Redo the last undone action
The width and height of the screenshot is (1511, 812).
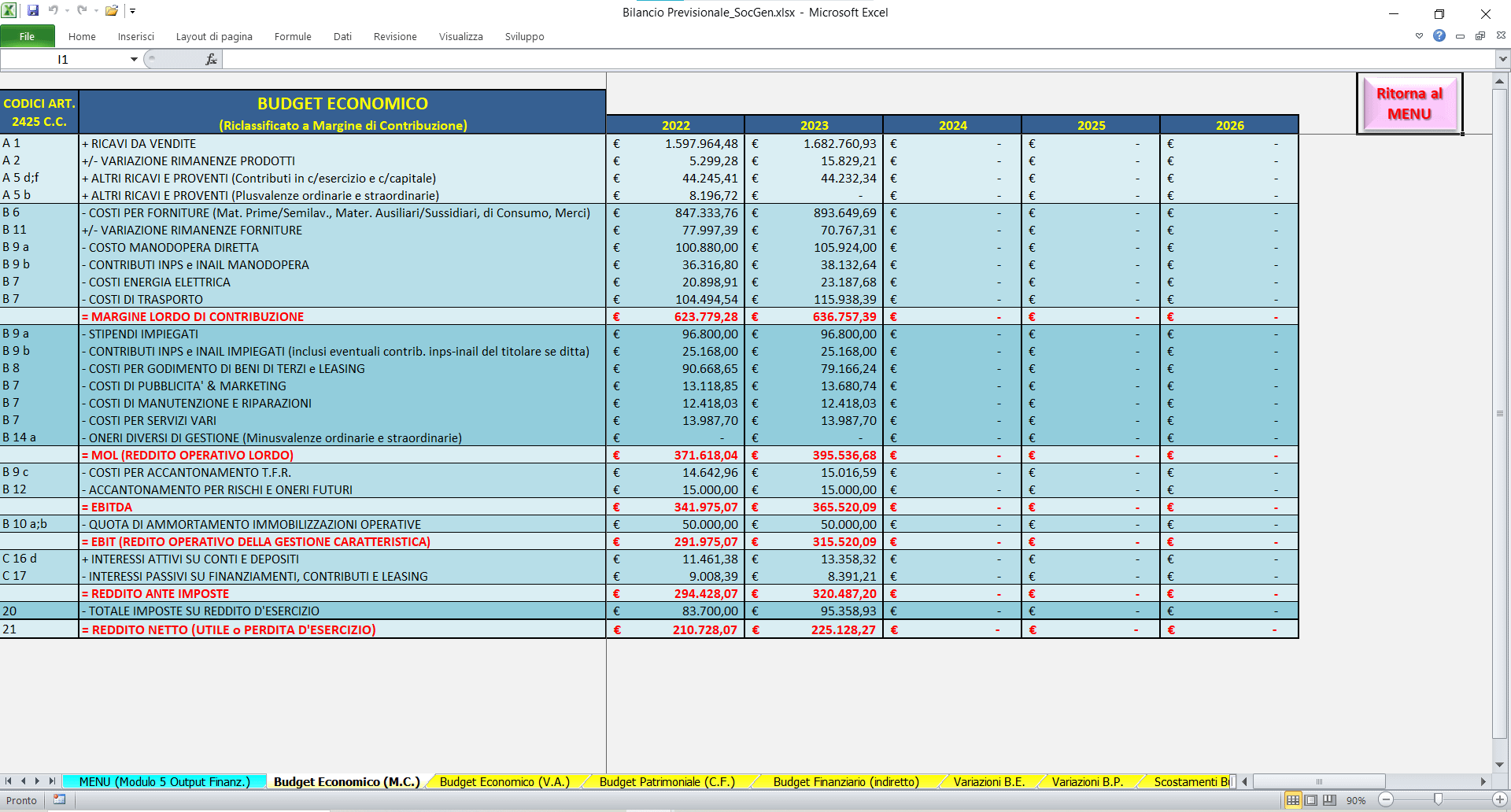point(82,11)
